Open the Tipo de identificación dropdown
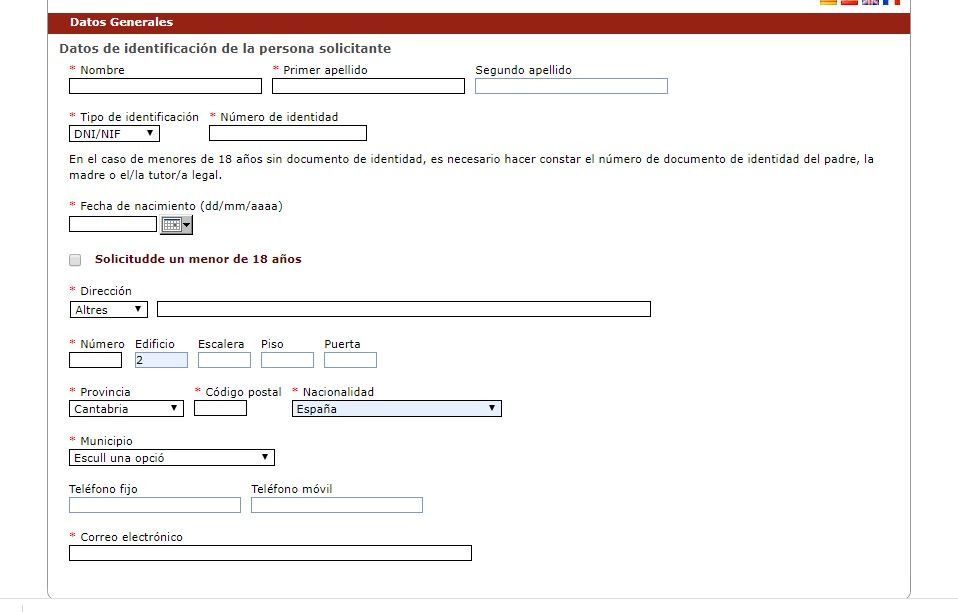Screen dimensions: 958x612 [x=114, y=133]
